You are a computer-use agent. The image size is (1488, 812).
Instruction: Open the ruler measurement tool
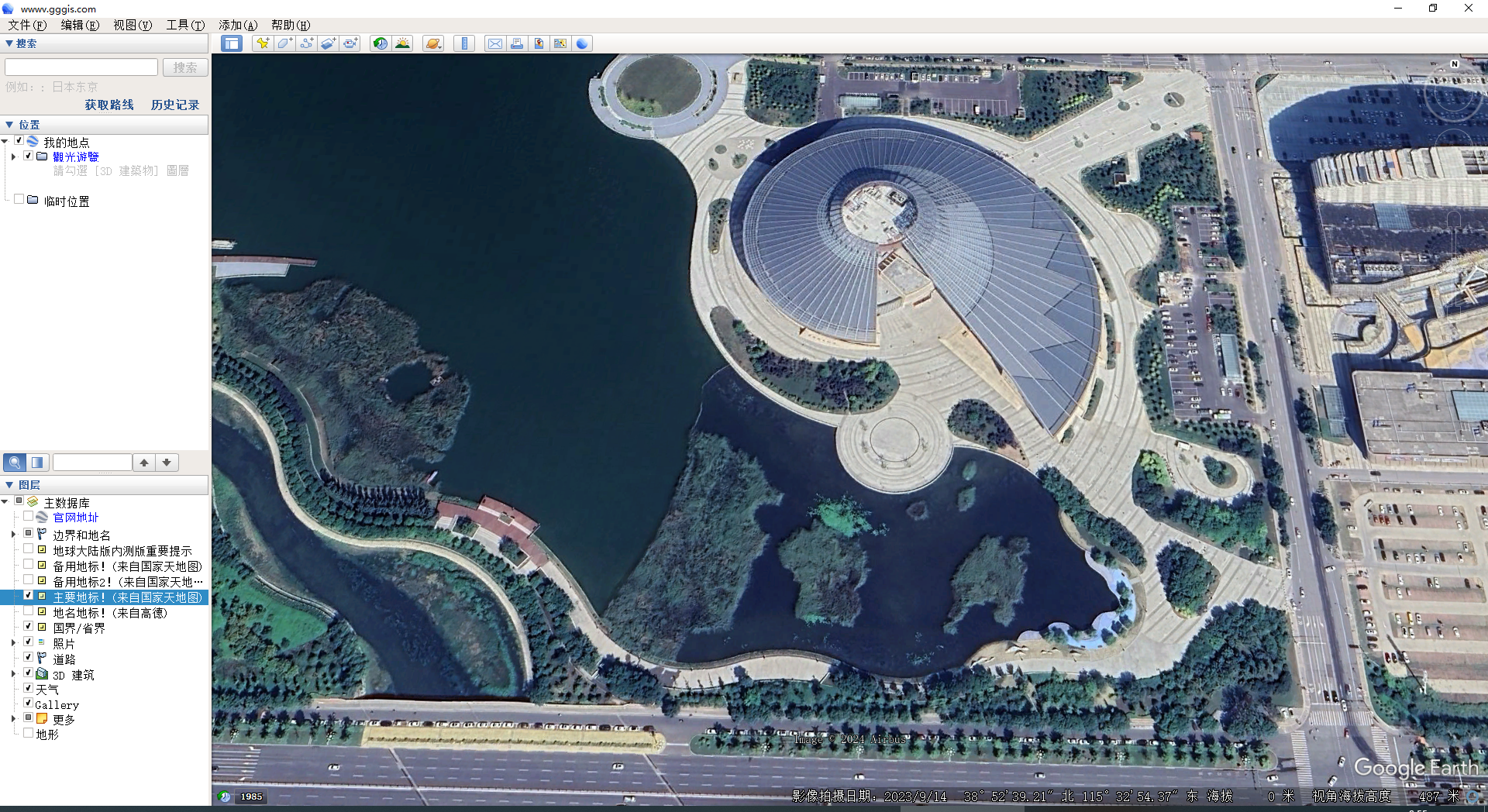point(464,43)
